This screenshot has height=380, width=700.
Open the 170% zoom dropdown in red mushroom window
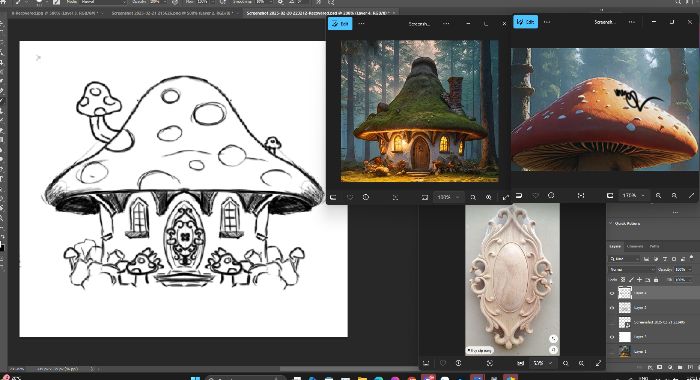(633, 196)
